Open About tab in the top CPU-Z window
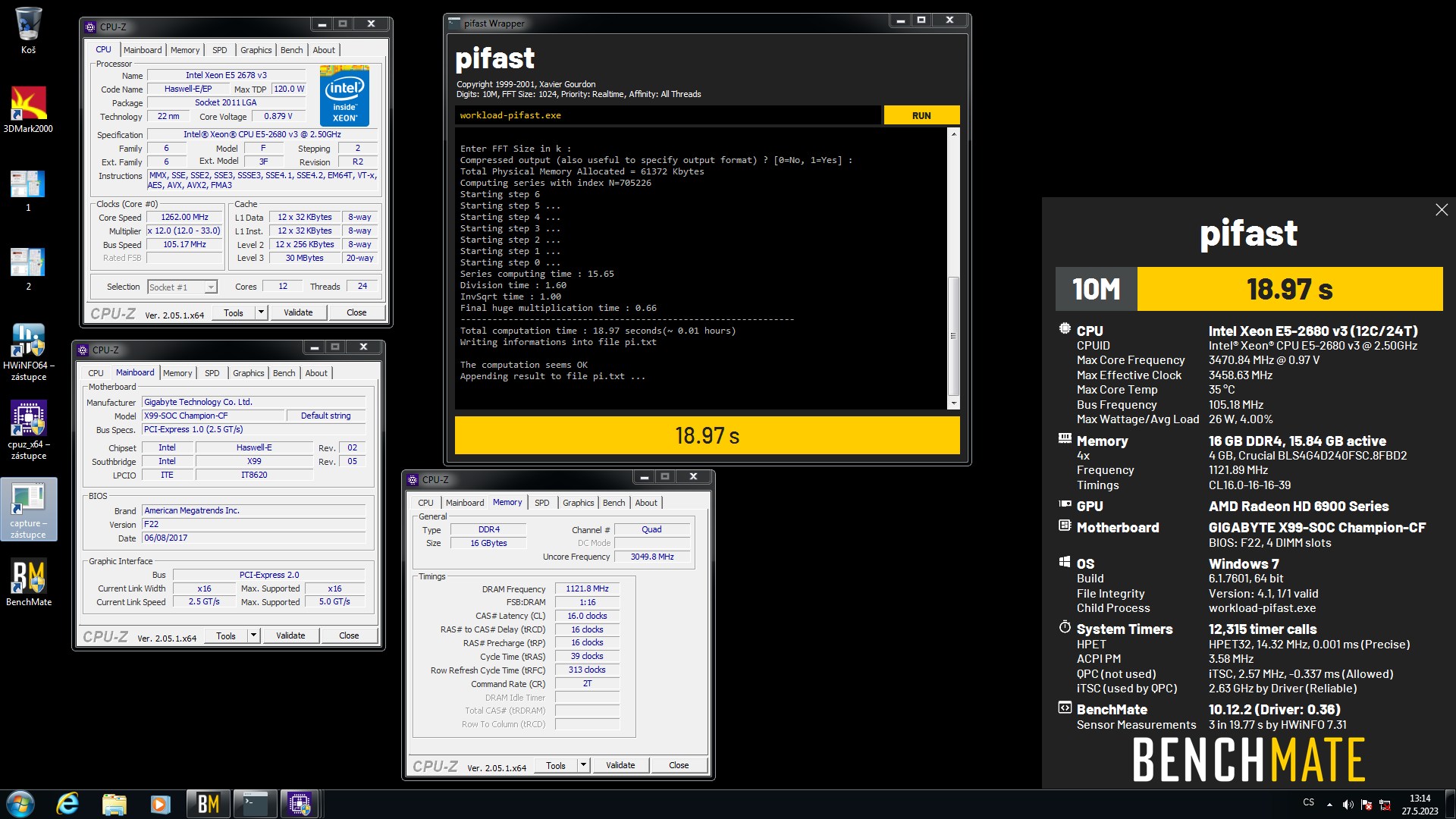This screenshot has width=1456, height=819. (324, 50)
